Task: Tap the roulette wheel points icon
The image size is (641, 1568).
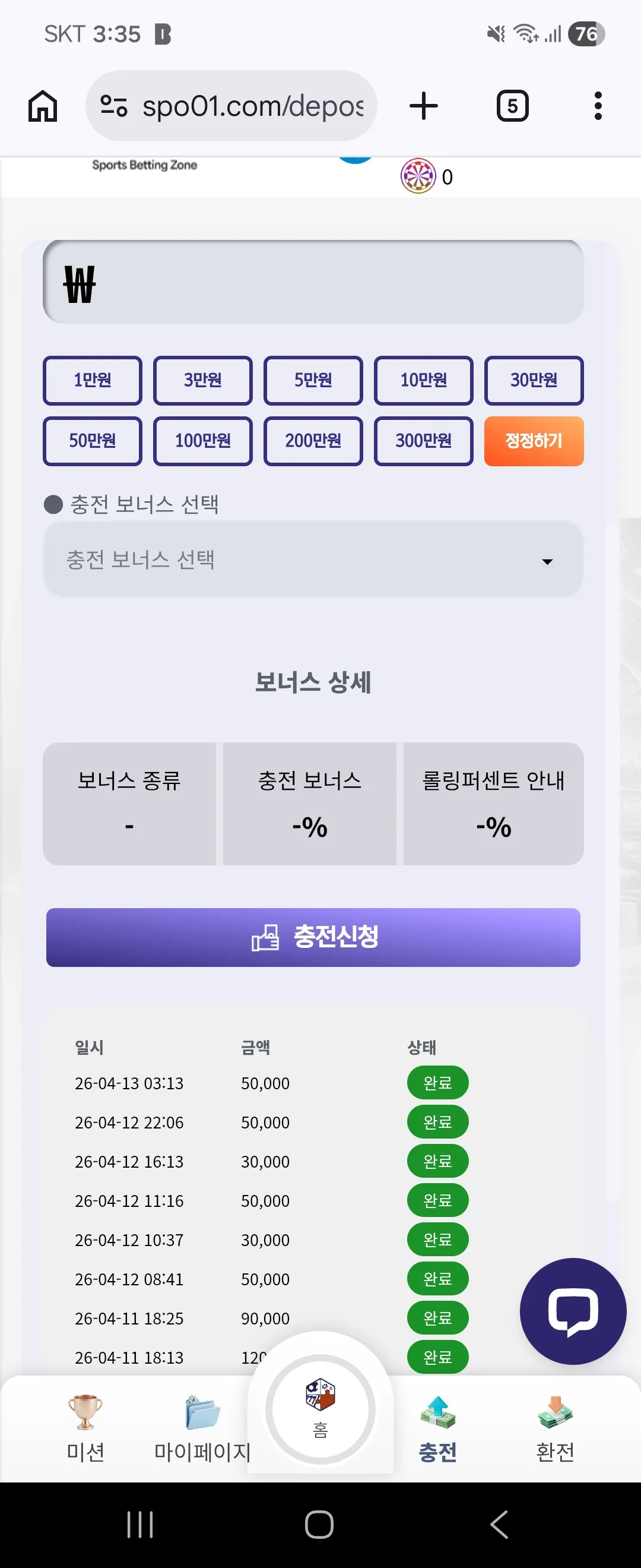Action: click(x=418, y=176)
